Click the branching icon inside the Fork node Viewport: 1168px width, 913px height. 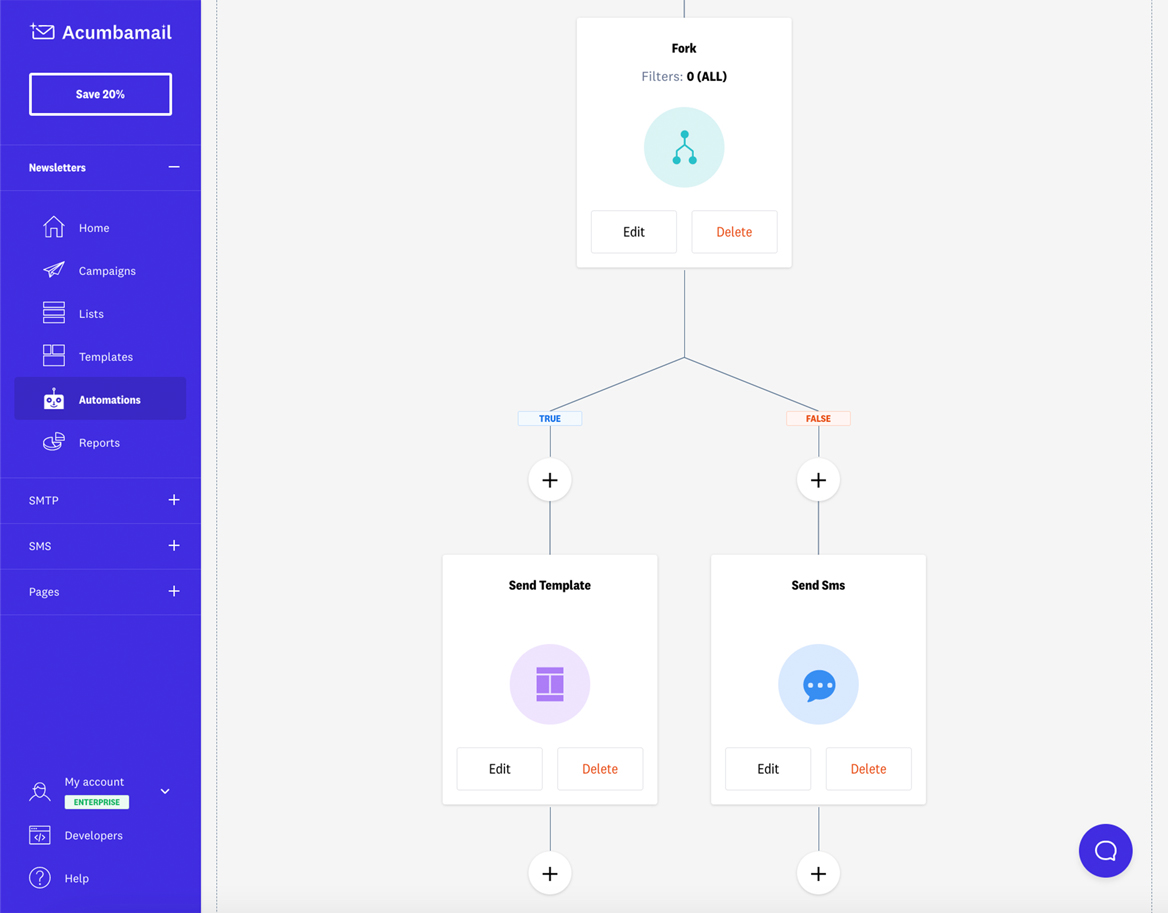pyautogui.click(x=684, y=147)
